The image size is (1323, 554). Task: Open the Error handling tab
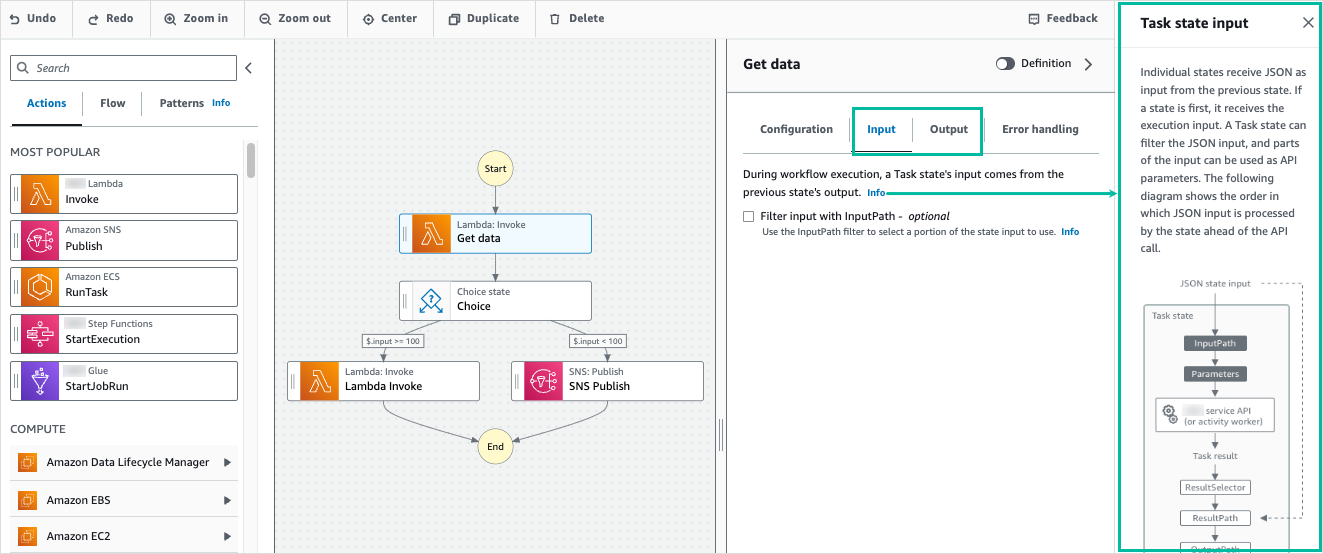tap(1040, 129)
